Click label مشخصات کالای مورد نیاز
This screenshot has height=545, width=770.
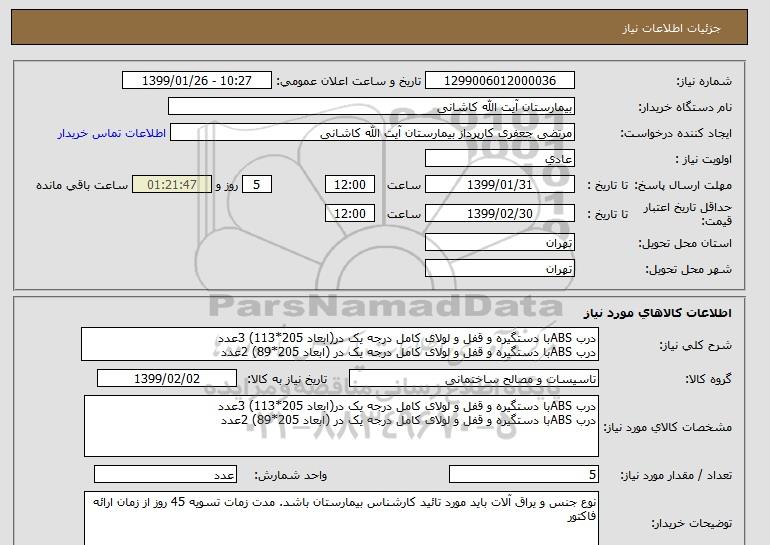(x=668, y=427)
